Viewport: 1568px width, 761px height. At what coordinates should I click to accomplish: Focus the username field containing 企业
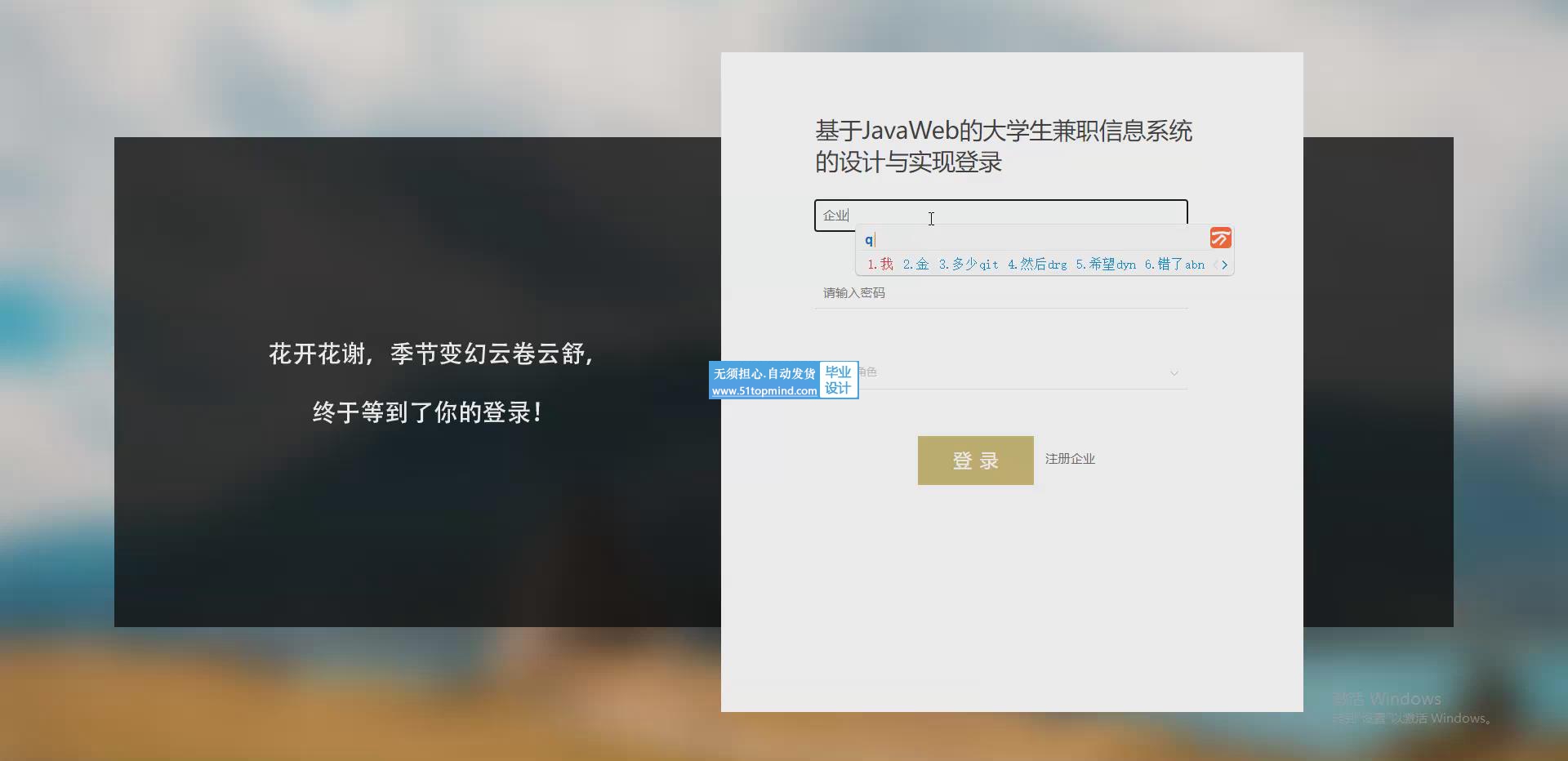tap(1001, 215)
